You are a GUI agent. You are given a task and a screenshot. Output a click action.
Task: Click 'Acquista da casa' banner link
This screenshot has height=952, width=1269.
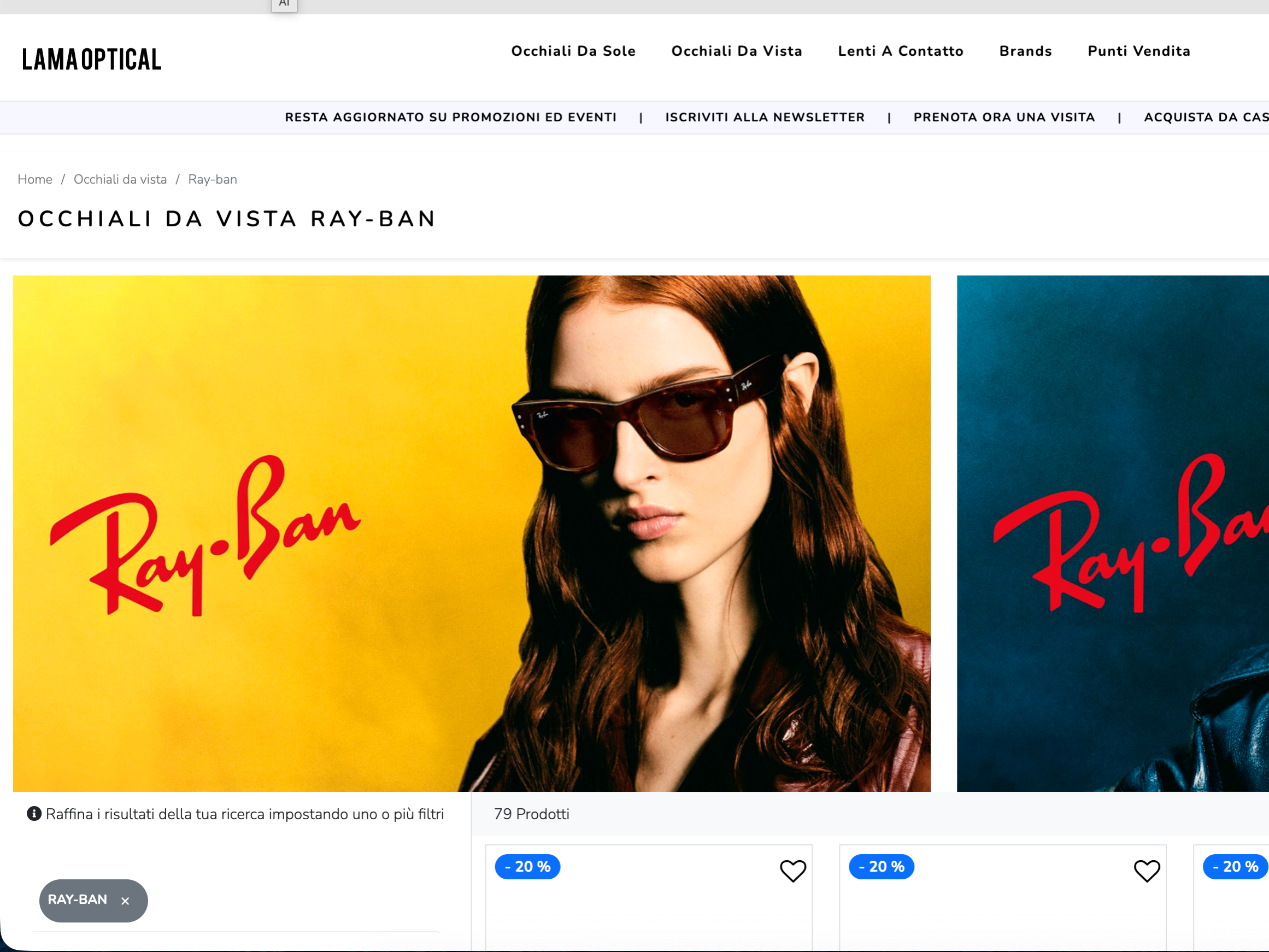click(x=1206, y=117)
